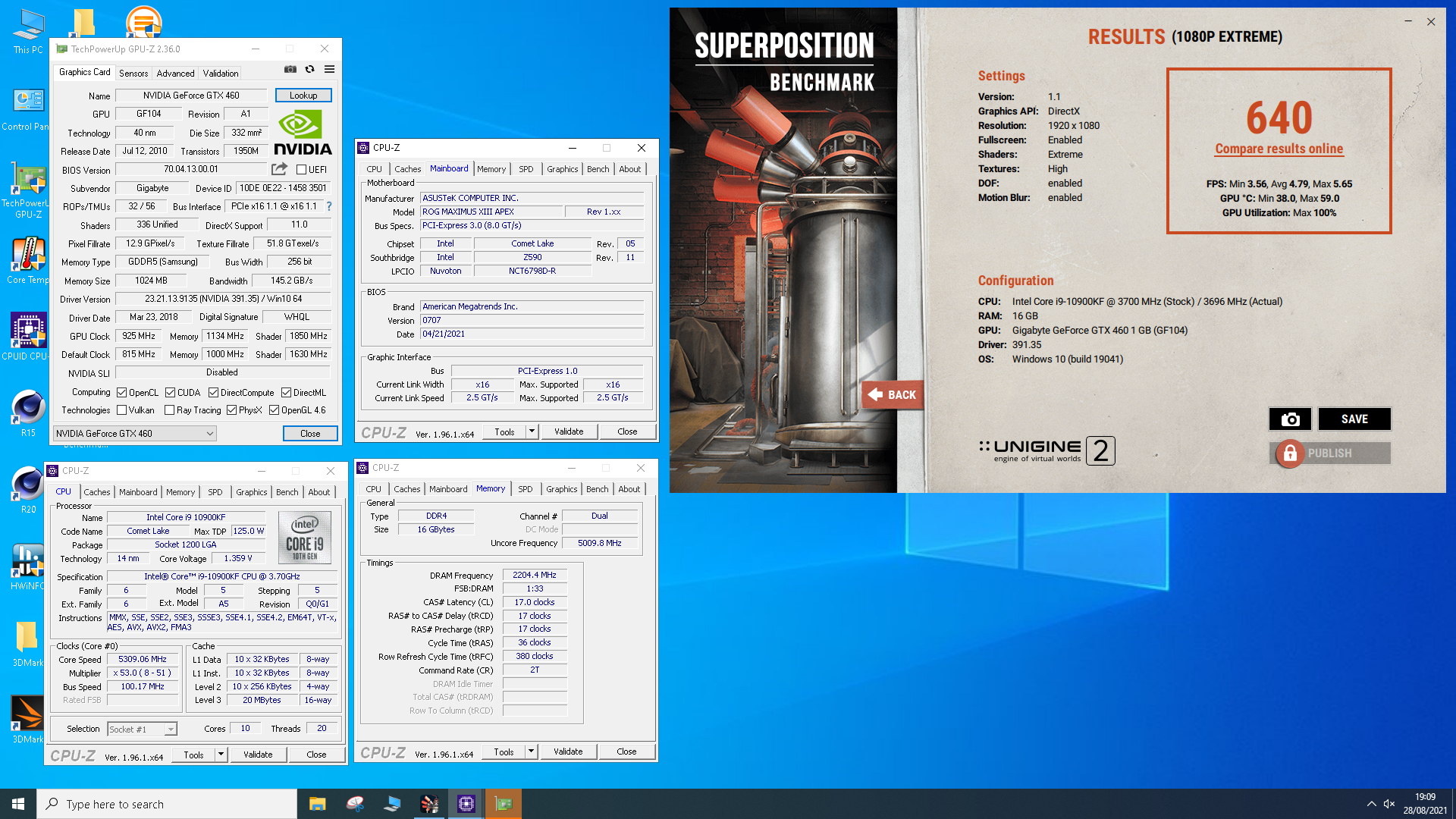Click the SAVE button in Superposition
Screen dimensions: 1456x819
[1354, 419]
